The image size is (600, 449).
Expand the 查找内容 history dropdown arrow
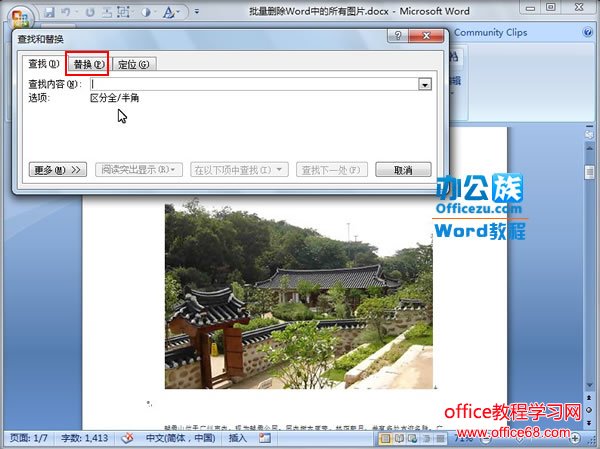(425, 84)
